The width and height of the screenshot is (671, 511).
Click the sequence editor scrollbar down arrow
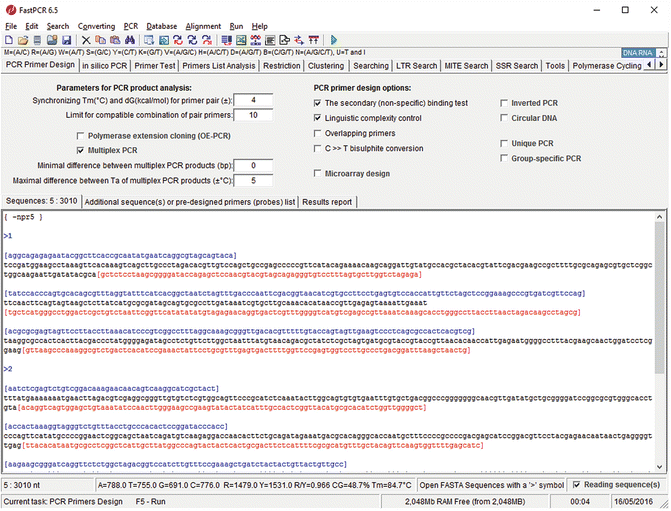[x=659, y=466]
